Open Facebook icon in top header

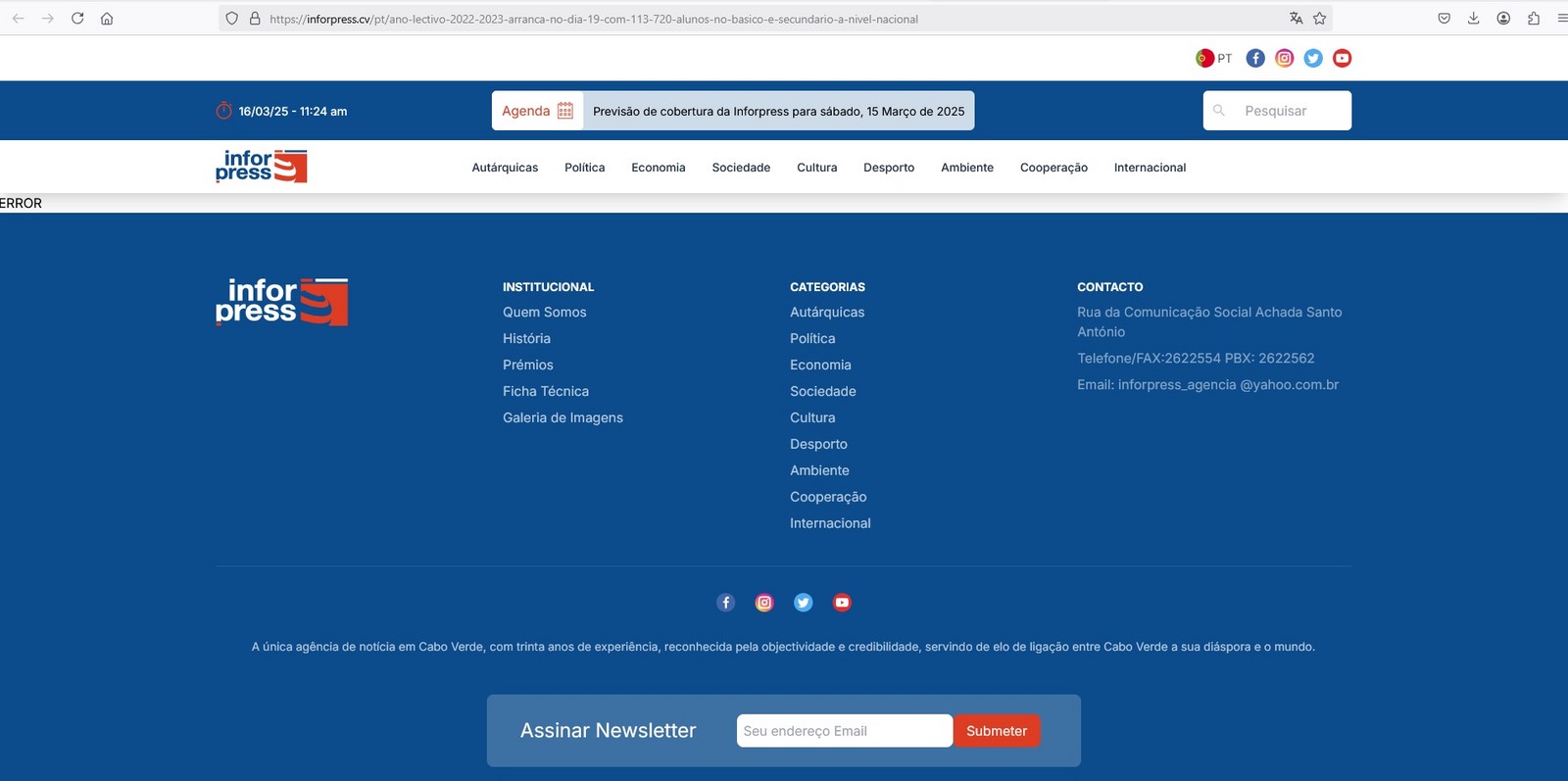point(1255,58)
